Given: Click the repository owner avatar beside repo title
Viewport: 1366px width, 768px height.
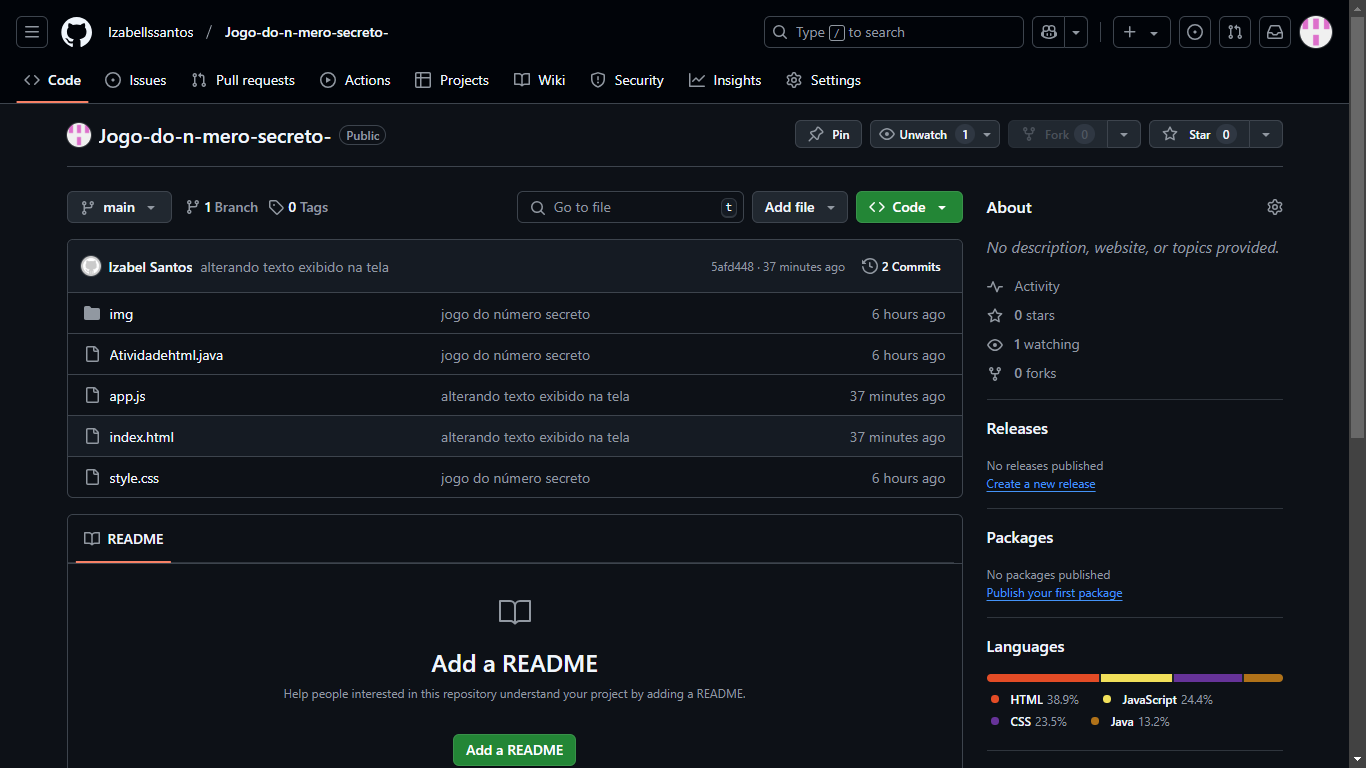Looking at the screenshot, I should [x=79, y=135].
